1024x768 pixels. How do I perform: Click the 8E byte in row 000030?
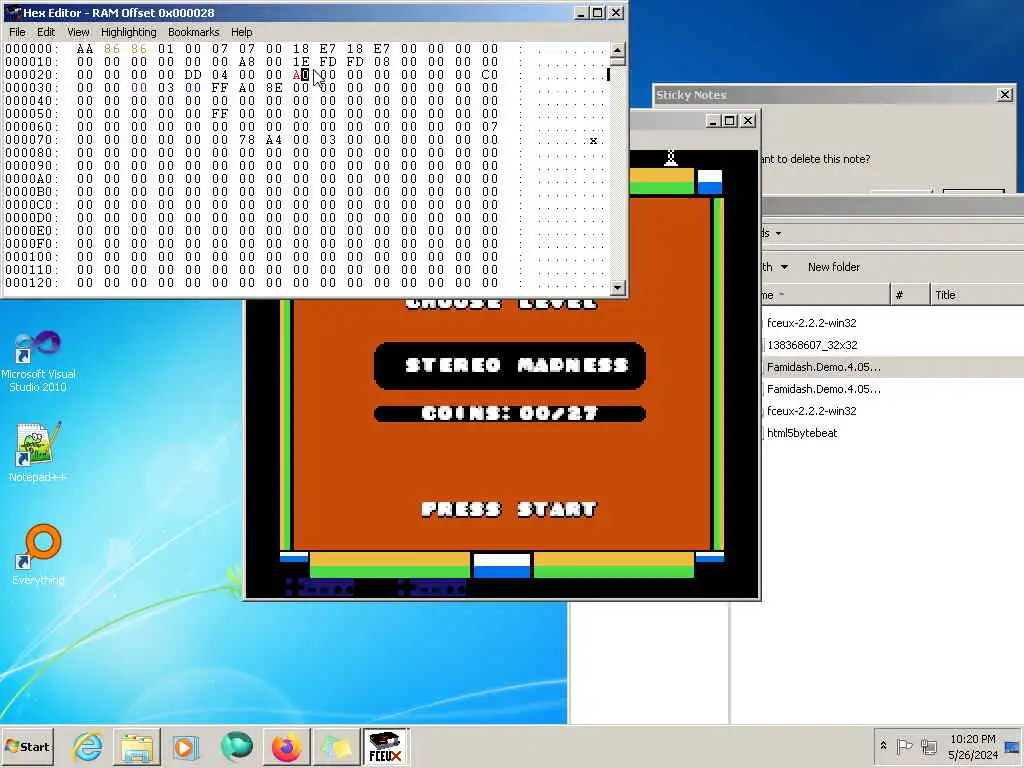click(274, 88)
